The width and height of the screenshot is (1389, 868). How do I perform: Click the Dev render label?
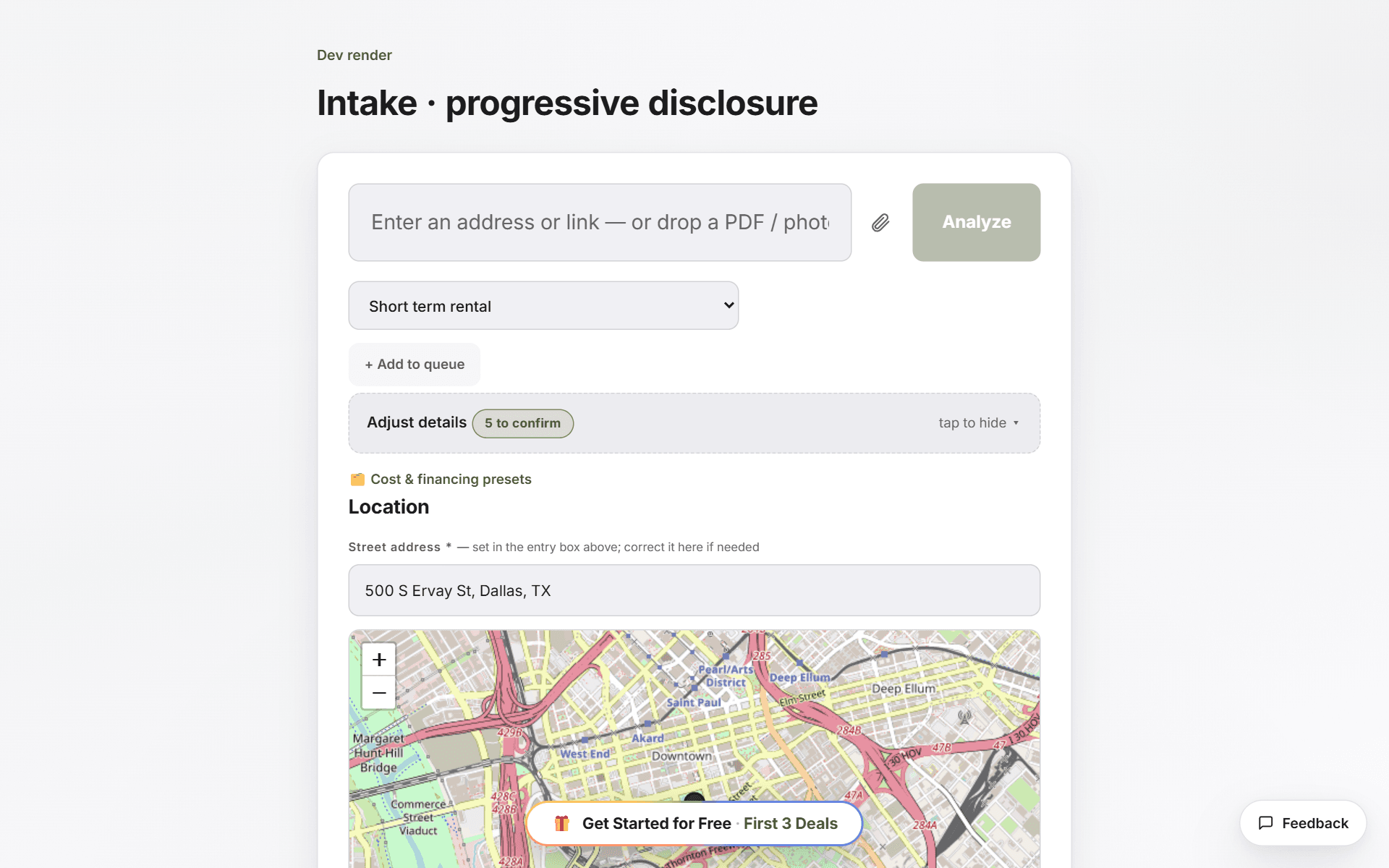(354, 55)
